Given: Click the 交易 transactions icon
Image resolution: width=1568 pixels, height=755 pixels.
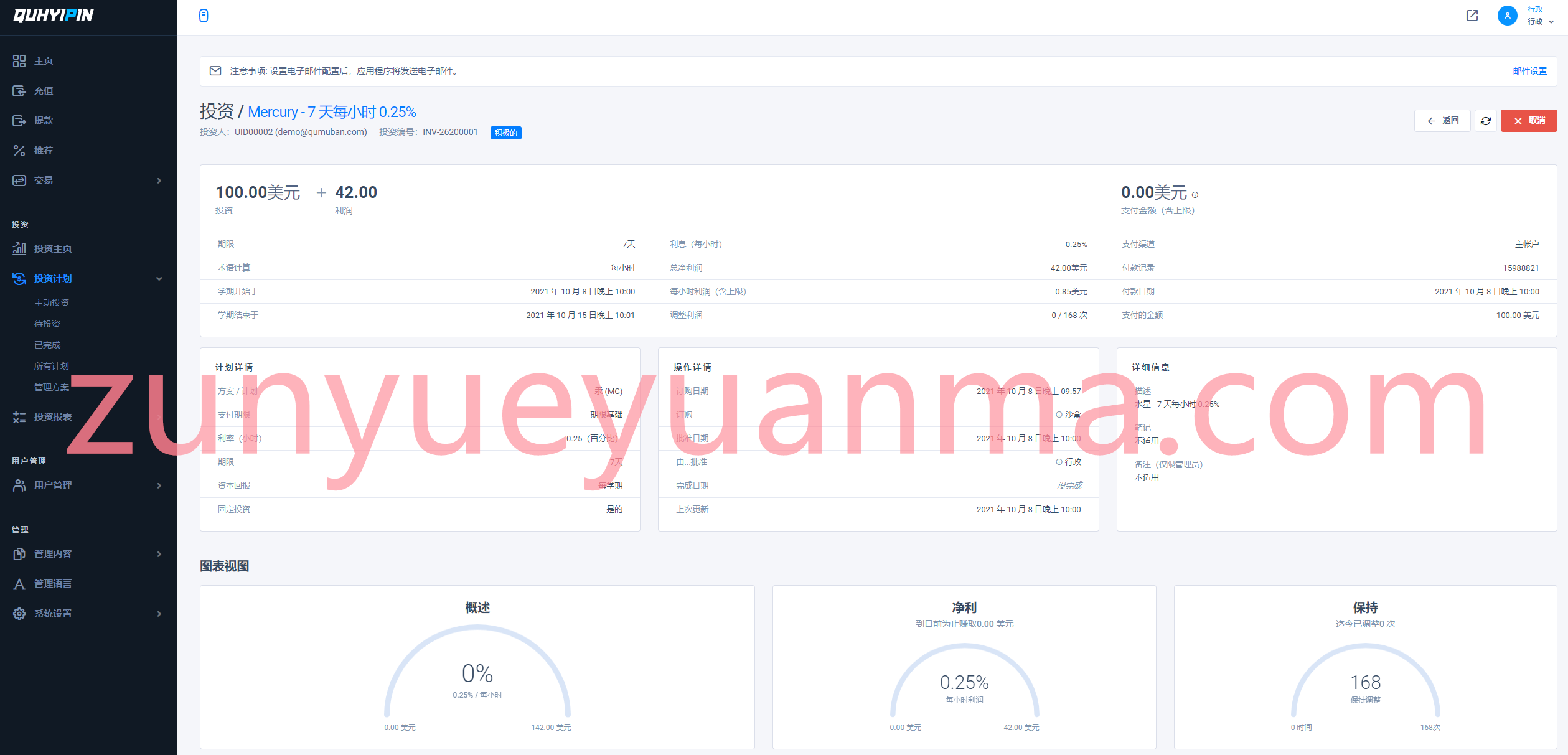Looking at the screenshot, I should [x=19, y=180].
